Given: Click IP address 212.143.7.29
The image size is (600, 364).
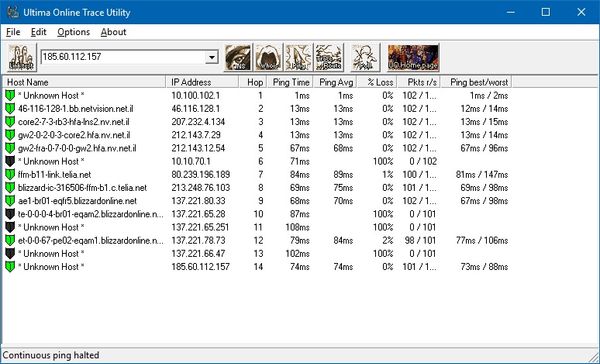Looking at the screenshot, I should pyautogui.click(x=196, y=135).
